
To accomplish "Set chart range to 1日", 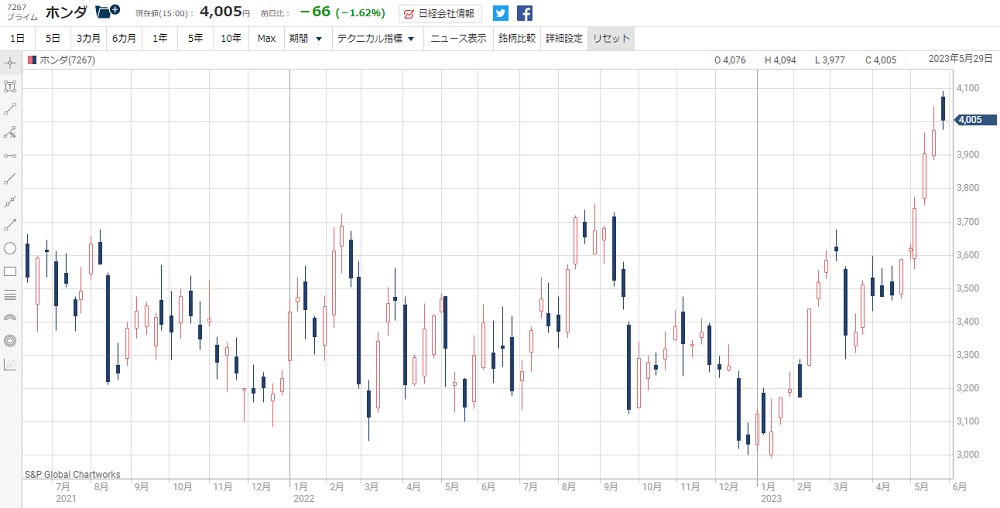I will point(18,38).
